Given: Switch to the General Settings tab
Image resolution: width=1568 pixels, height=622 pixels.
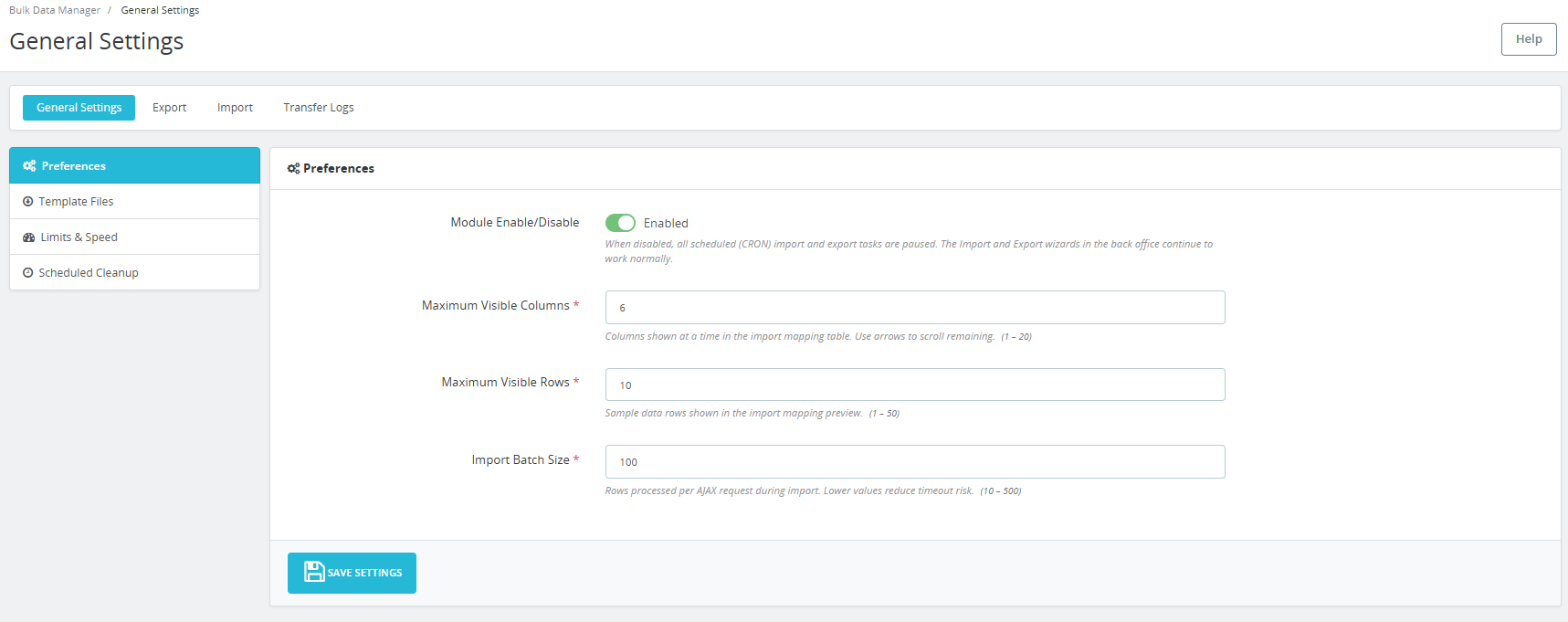Looking at the screenshot, I should pos(79,108).
